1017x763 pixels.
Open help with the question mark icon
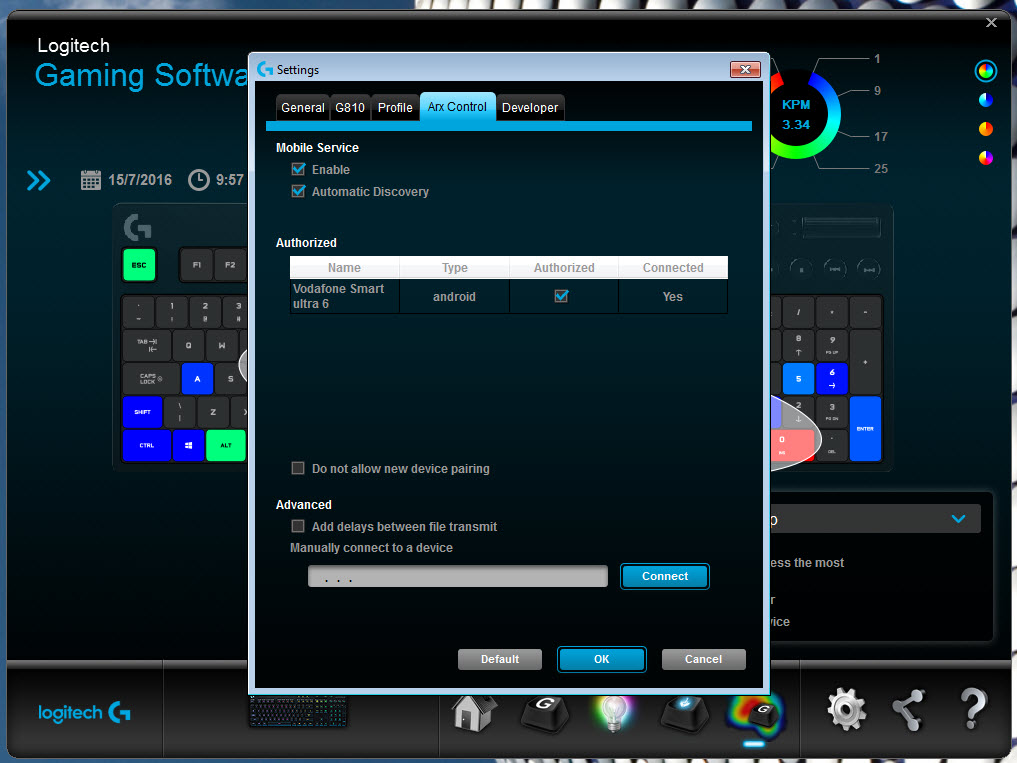[x=972, y=708]
